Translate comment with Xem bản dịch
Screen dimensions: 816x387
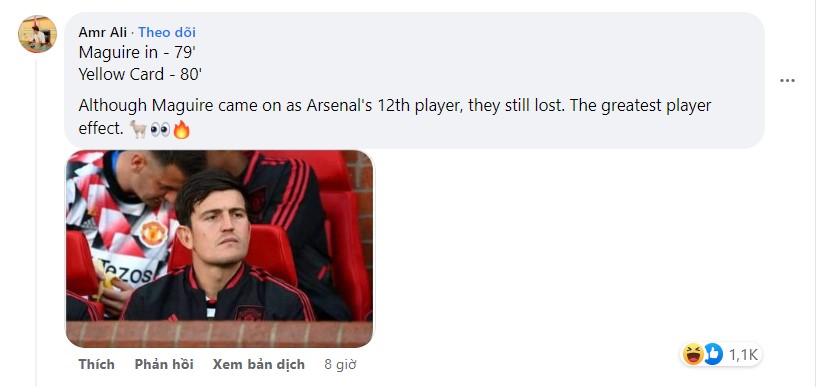[x=259, y=365]
